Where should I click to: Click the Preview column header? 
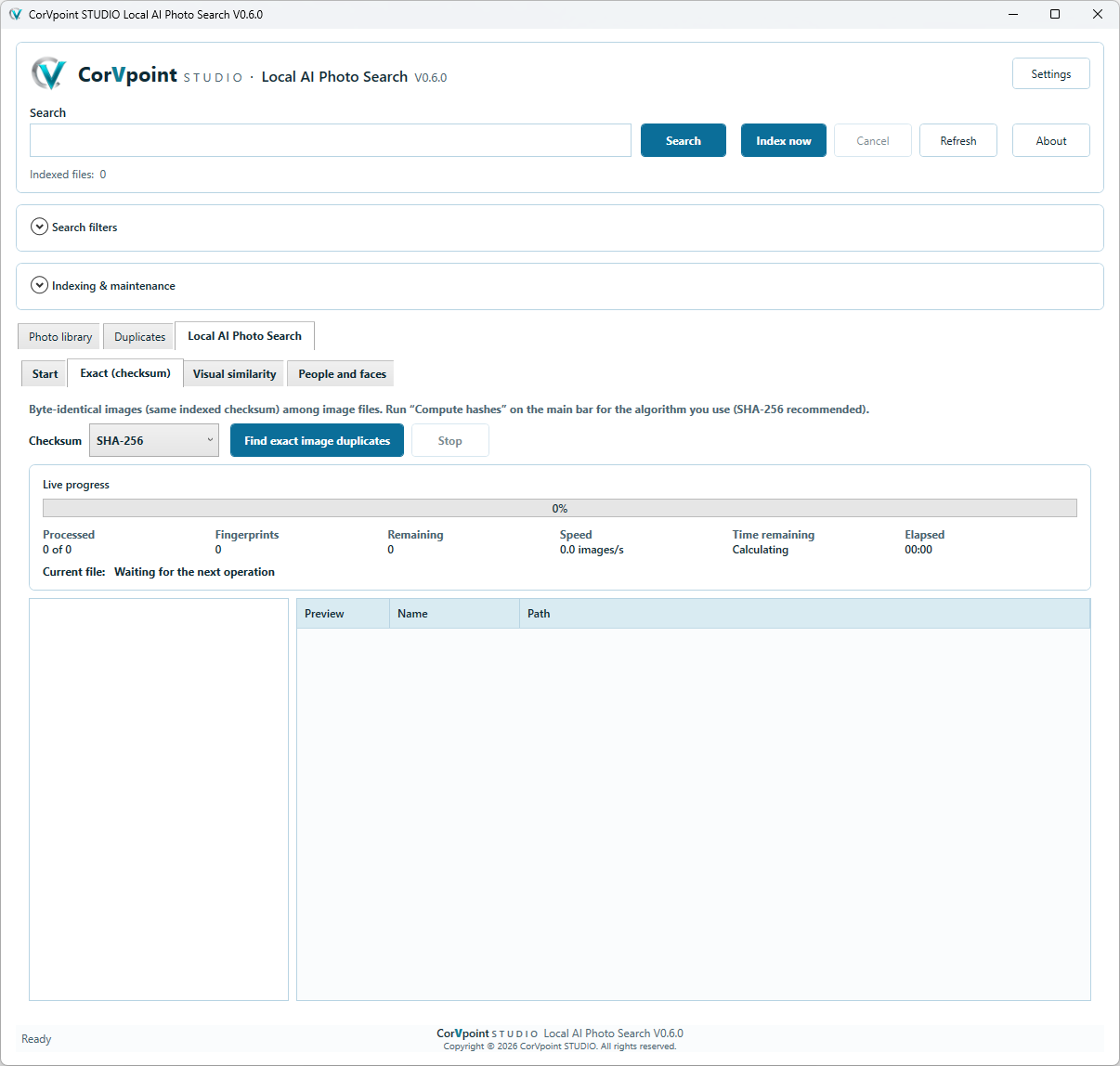coord(343,613)
